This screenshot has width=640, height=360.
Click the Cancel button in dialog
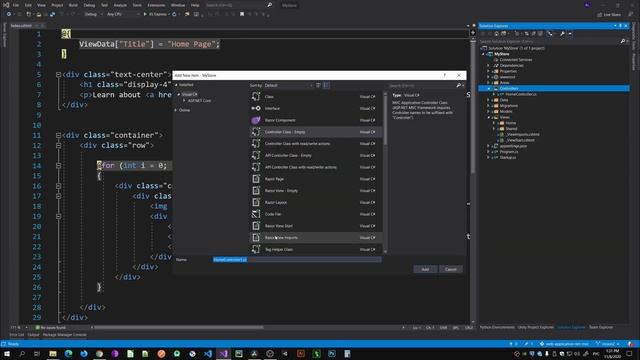[451, 269]
